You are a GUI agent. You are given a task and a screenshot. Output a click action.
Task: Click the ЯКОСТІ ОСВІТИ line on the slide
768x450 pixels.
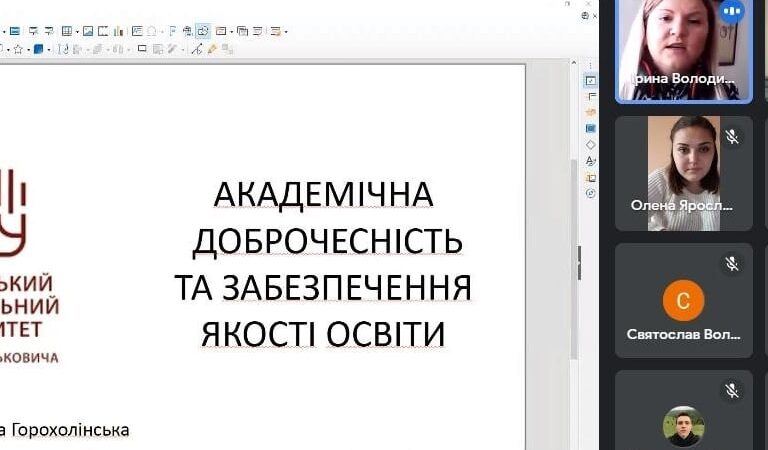click(x=323, y=334)
